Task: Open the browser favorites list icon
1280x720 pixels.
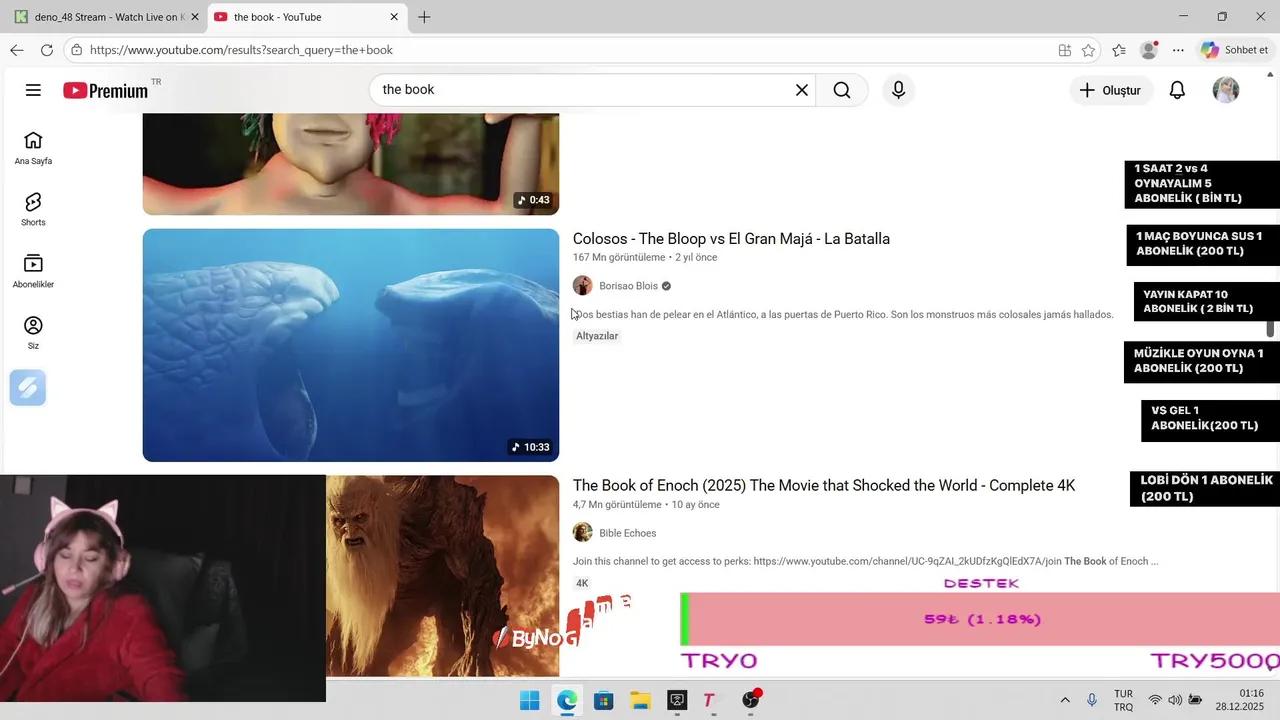Action: click(x=1119, y=50)
